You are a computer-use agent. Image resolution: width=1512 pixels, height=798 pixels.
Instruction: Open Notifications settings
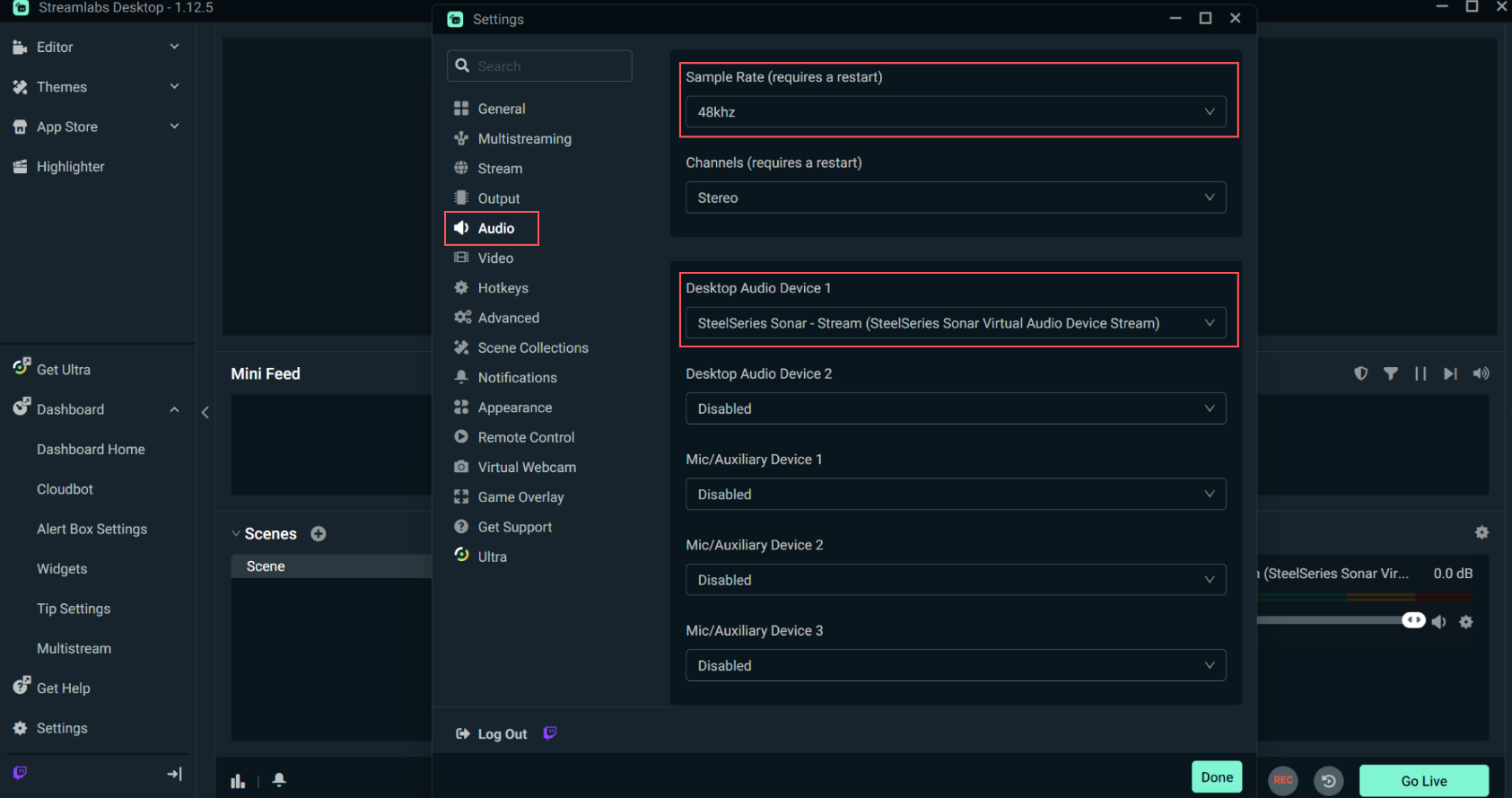click(517, 378)
